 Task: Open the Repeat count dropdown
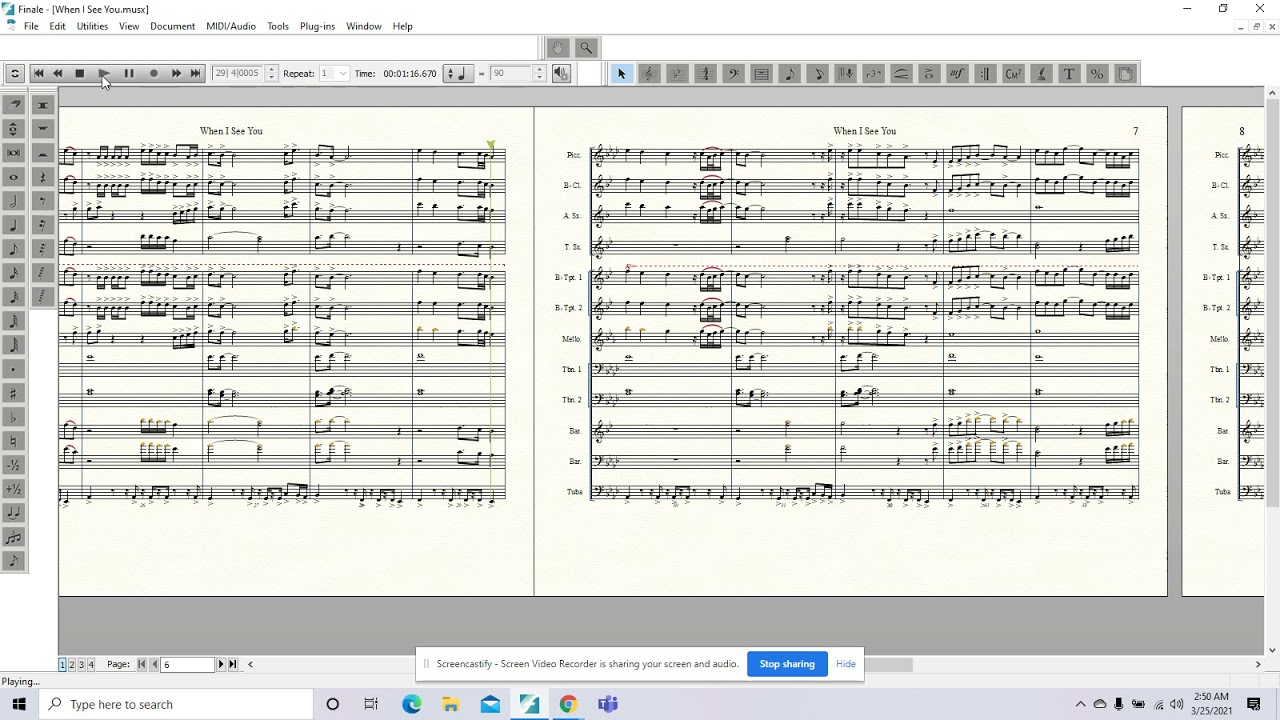point(342,73)
